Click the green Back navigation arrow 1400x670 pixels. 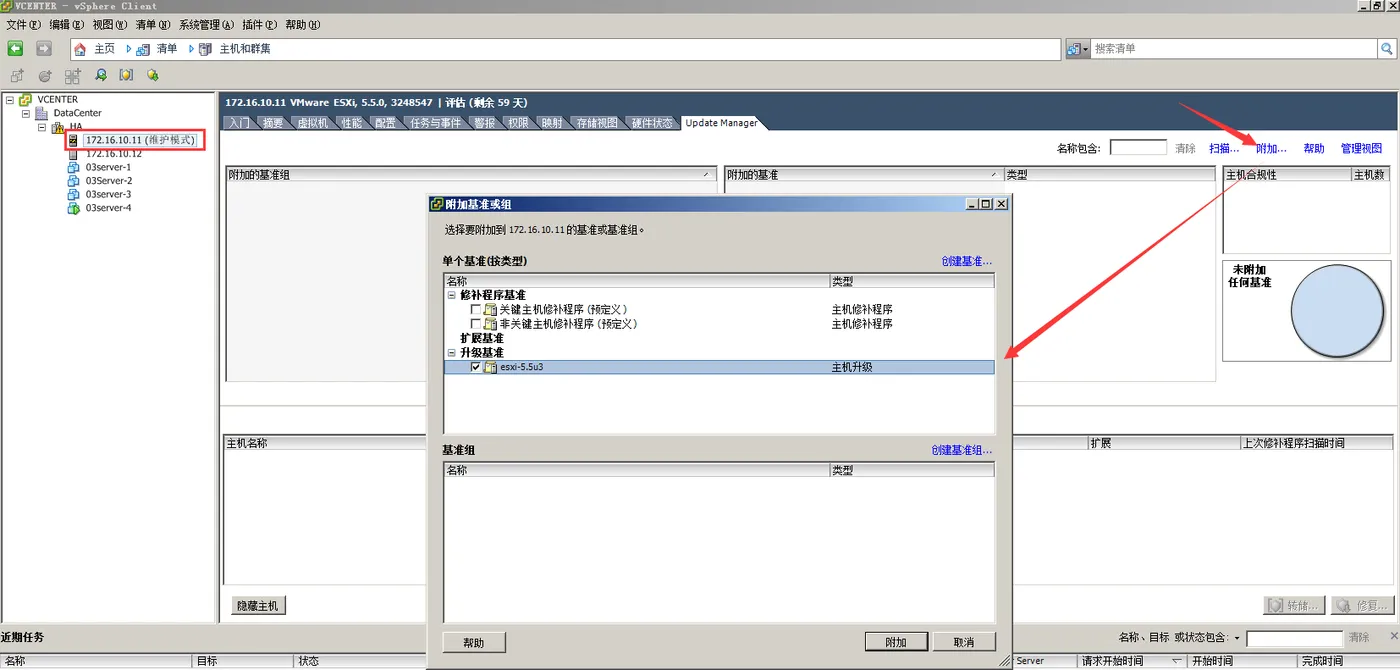click(x=15, y=48)
